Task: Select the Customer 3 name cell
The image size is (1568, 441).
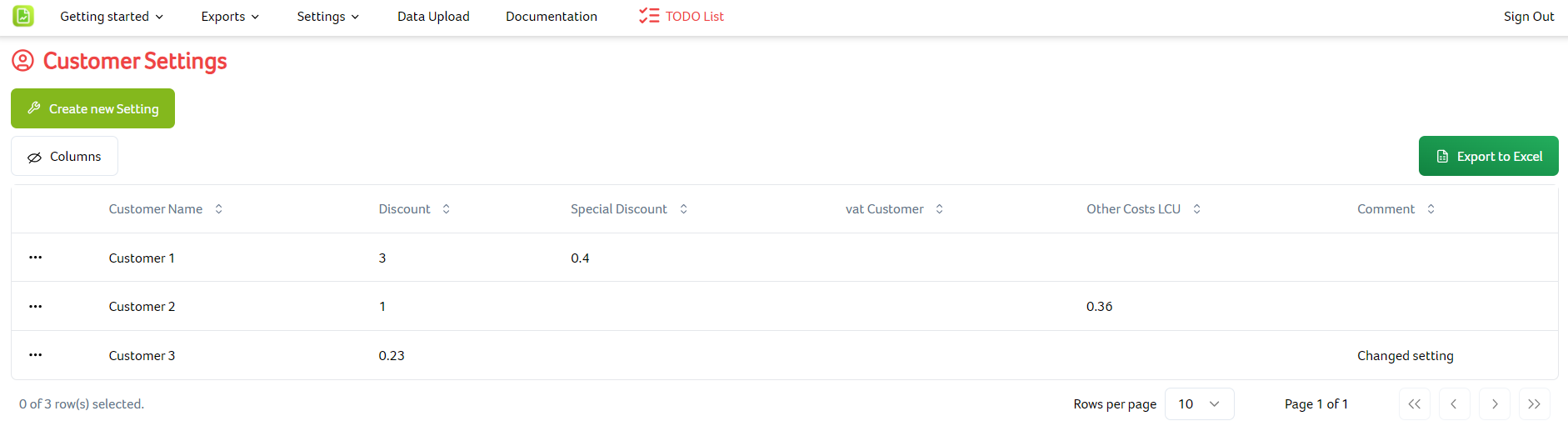Action: (x=142, y=356)
